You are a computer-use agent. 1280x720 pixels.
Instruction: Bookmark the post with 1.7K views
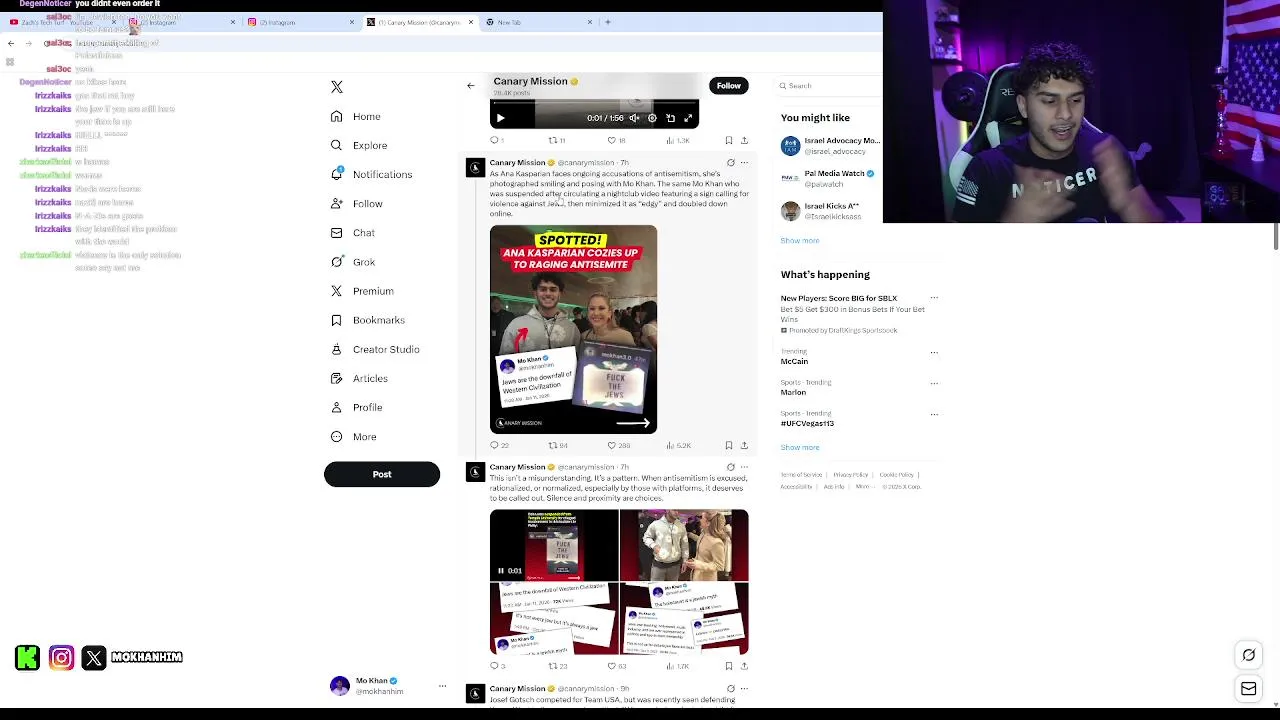(728, 666)
